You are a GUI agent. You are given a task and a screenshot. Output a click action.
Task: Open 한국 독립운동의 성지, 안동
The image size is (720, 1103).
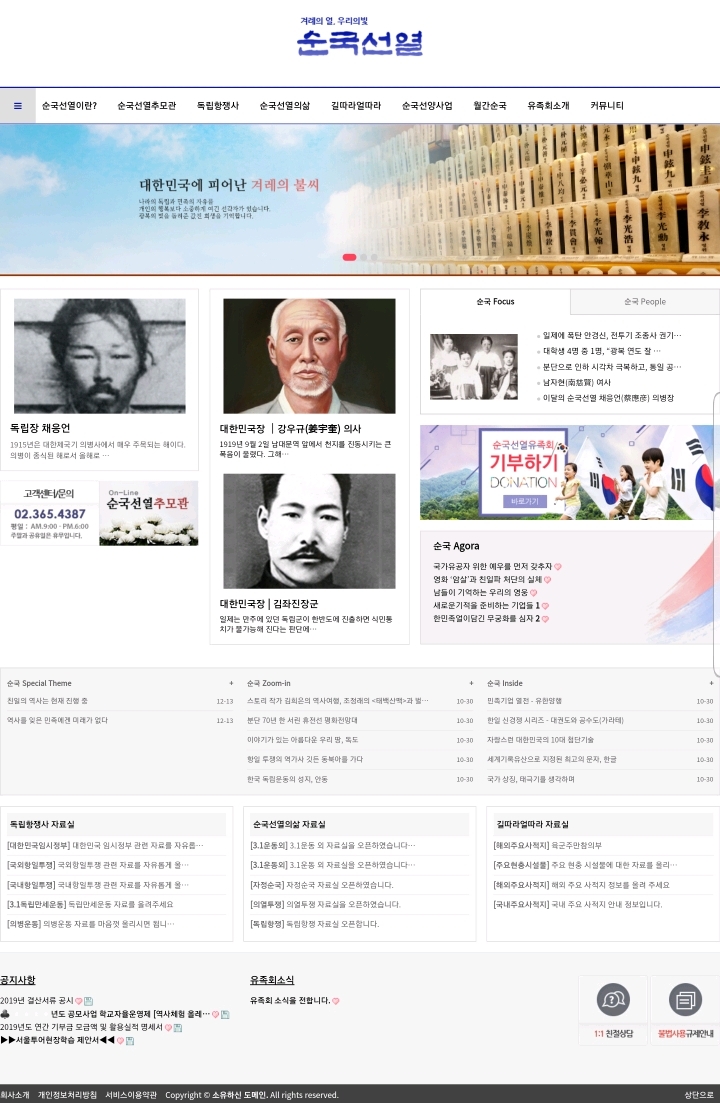coord(287,779)
